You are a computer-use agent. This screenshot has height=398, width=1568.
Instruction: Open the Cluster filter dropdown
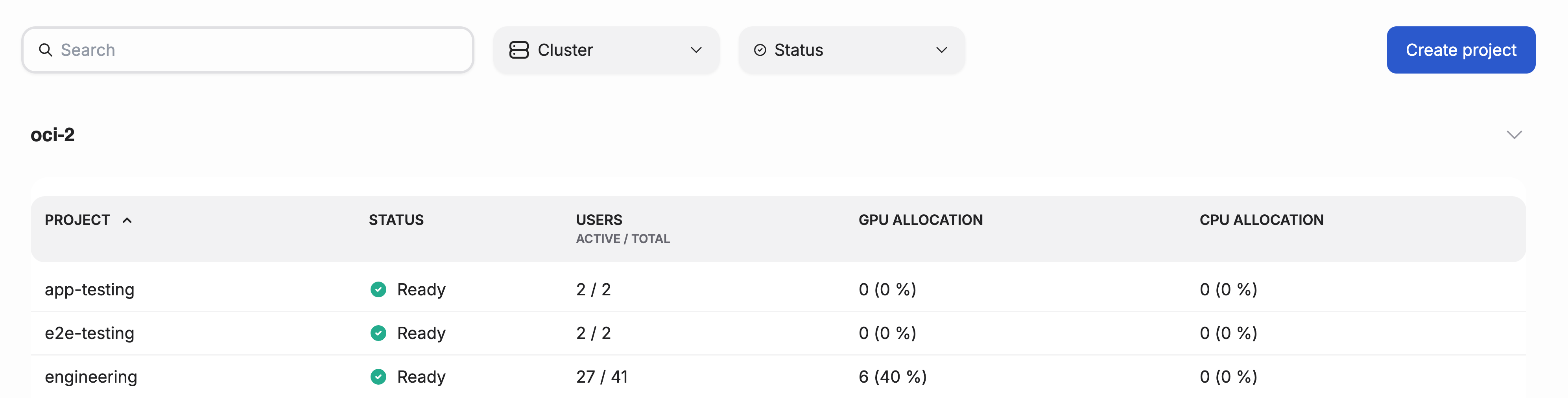606,50
